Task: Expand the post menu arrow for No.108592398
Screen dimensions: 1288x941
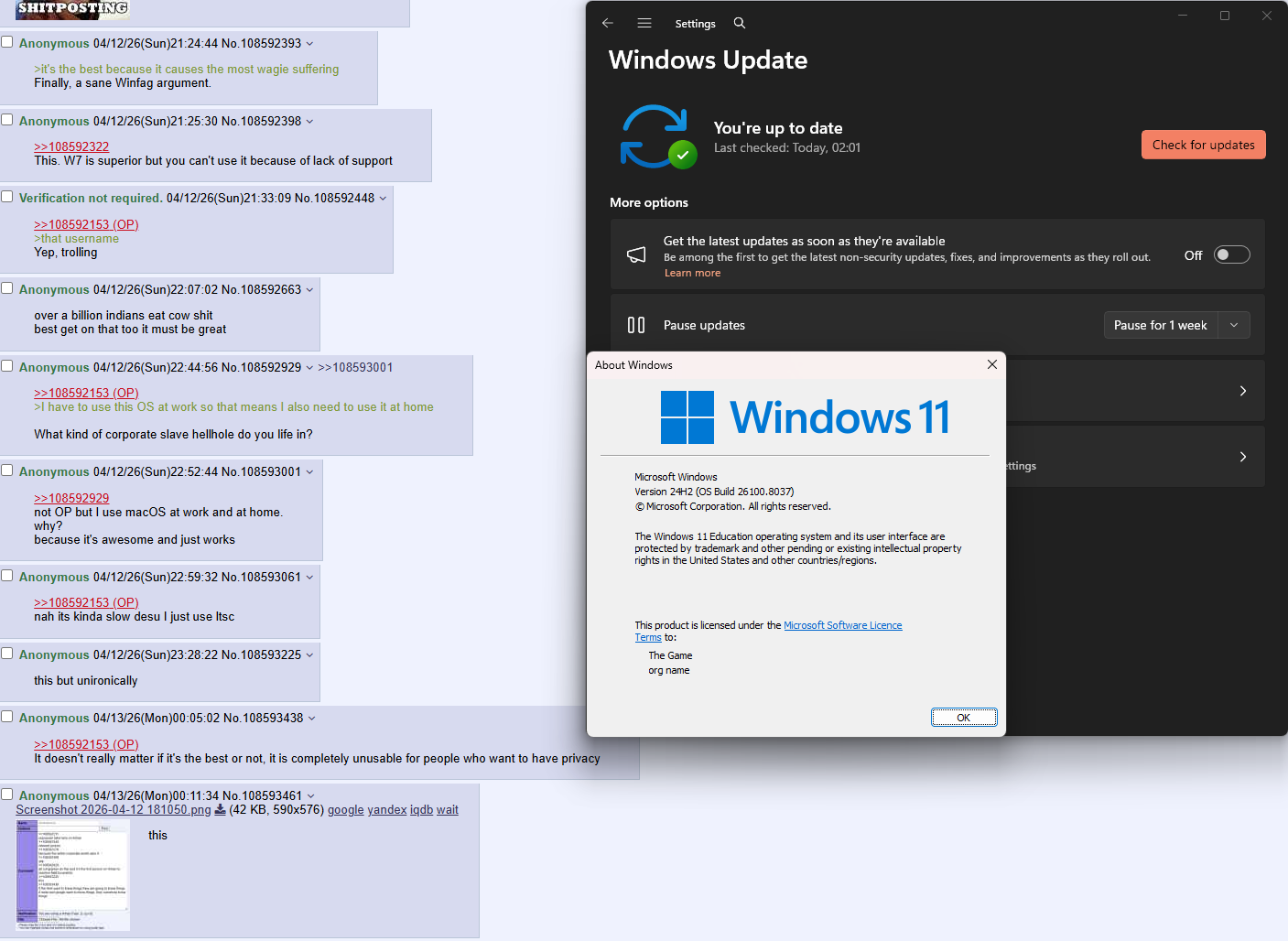Action: [309, 121]
